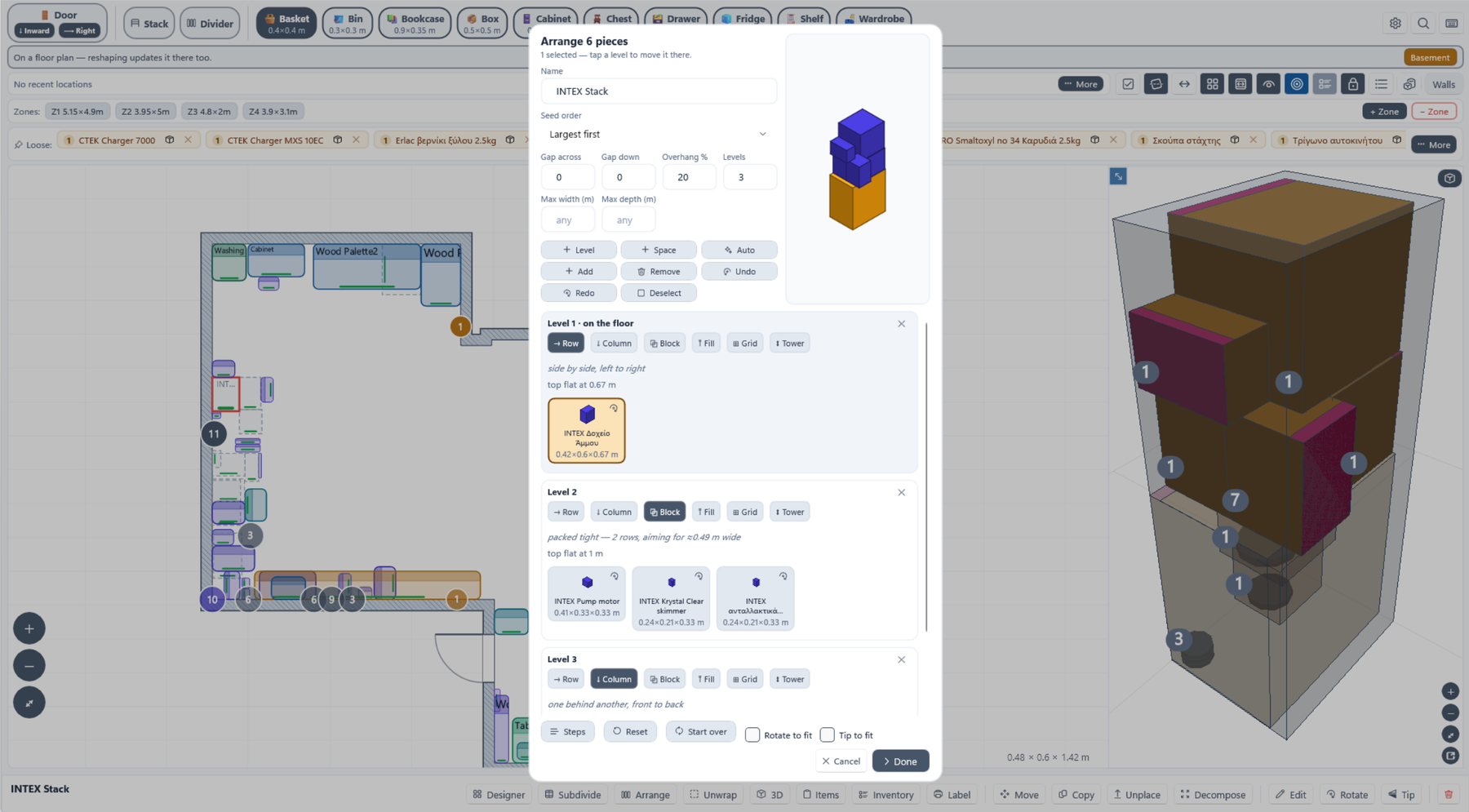Click the Name field containing INTEX Stack

coord(658,91)
